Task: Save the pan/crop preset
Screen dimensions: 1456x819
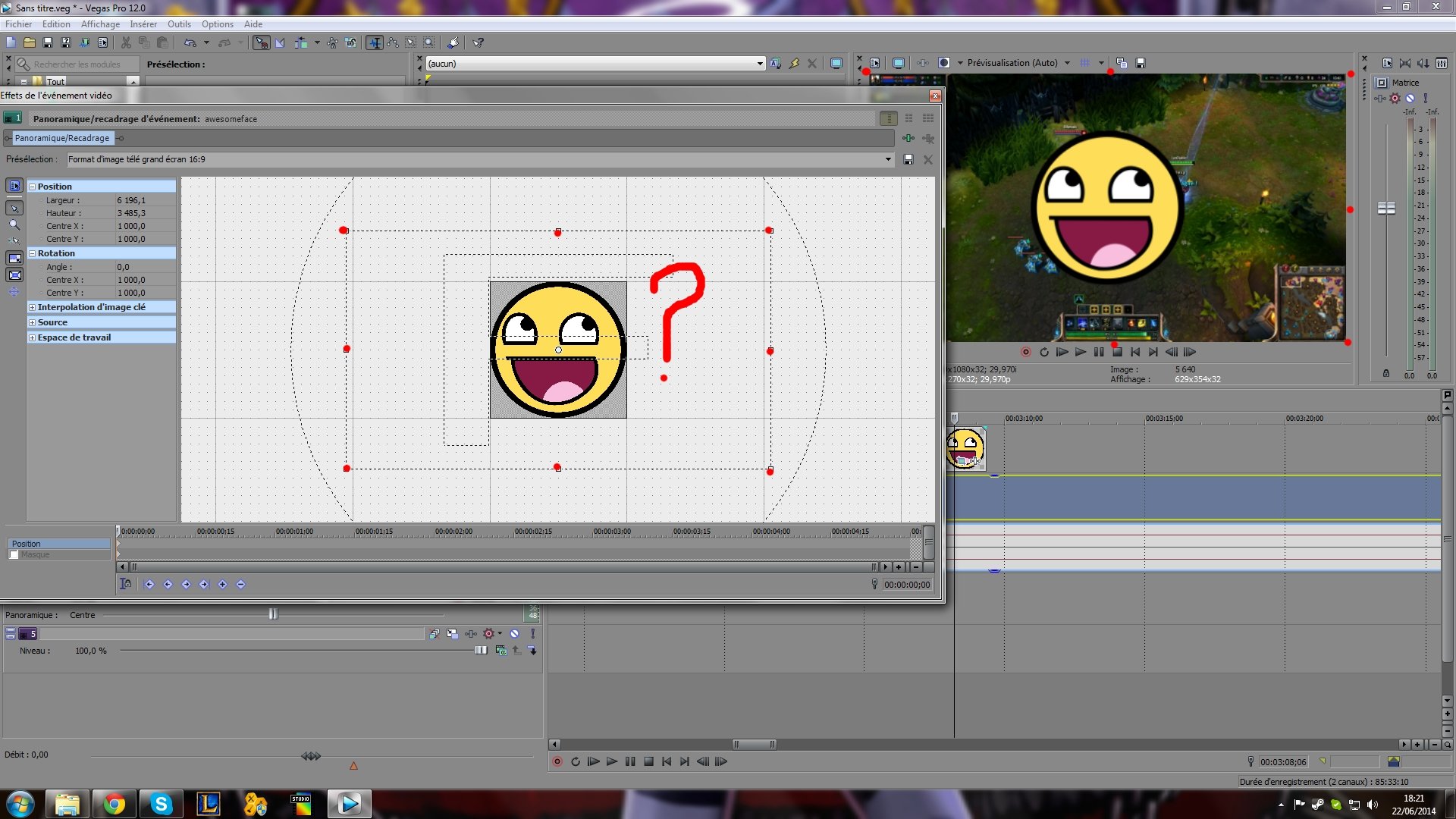Action: (x=908, y=159)
